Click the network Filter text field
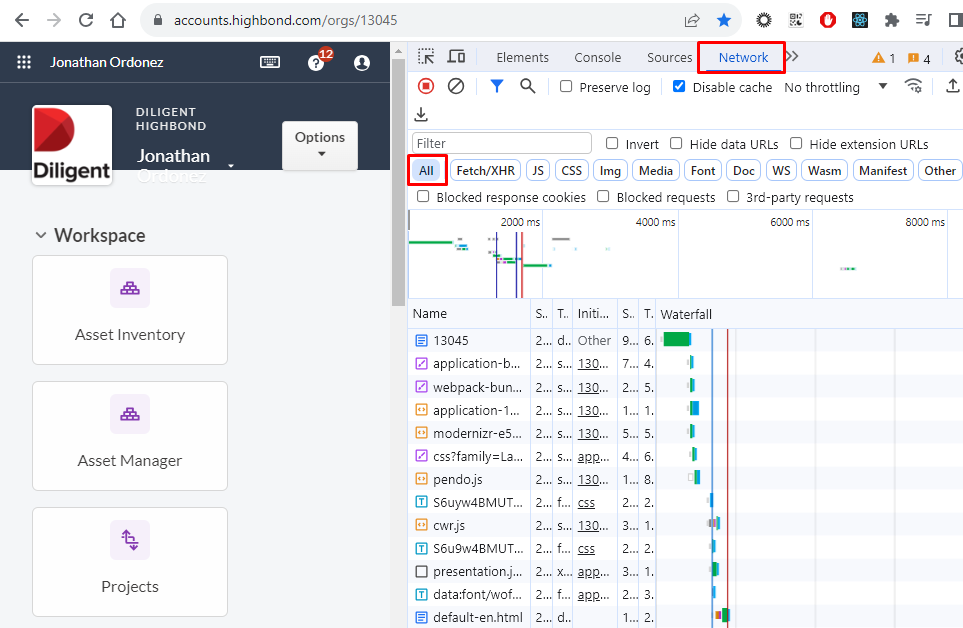 click(x=502, y=143)
